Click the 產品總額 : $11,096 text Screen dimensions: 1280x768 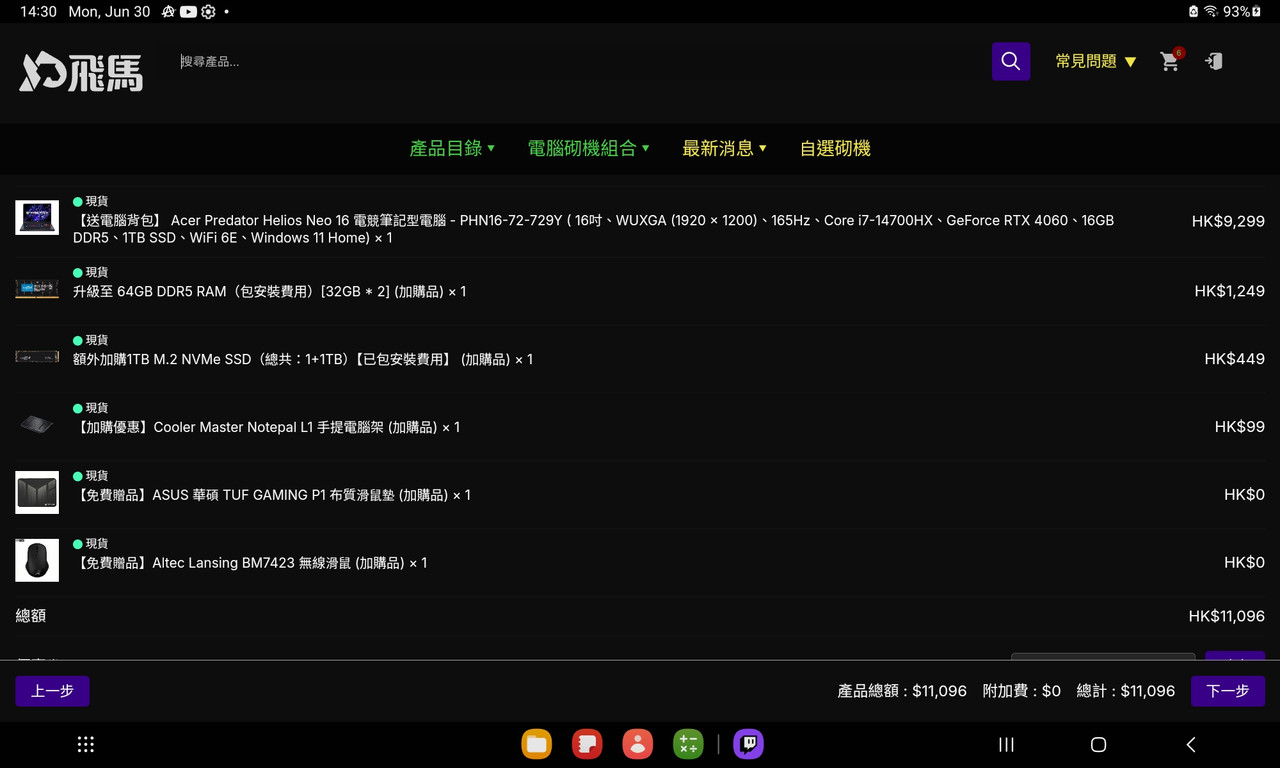click(902, 691)
